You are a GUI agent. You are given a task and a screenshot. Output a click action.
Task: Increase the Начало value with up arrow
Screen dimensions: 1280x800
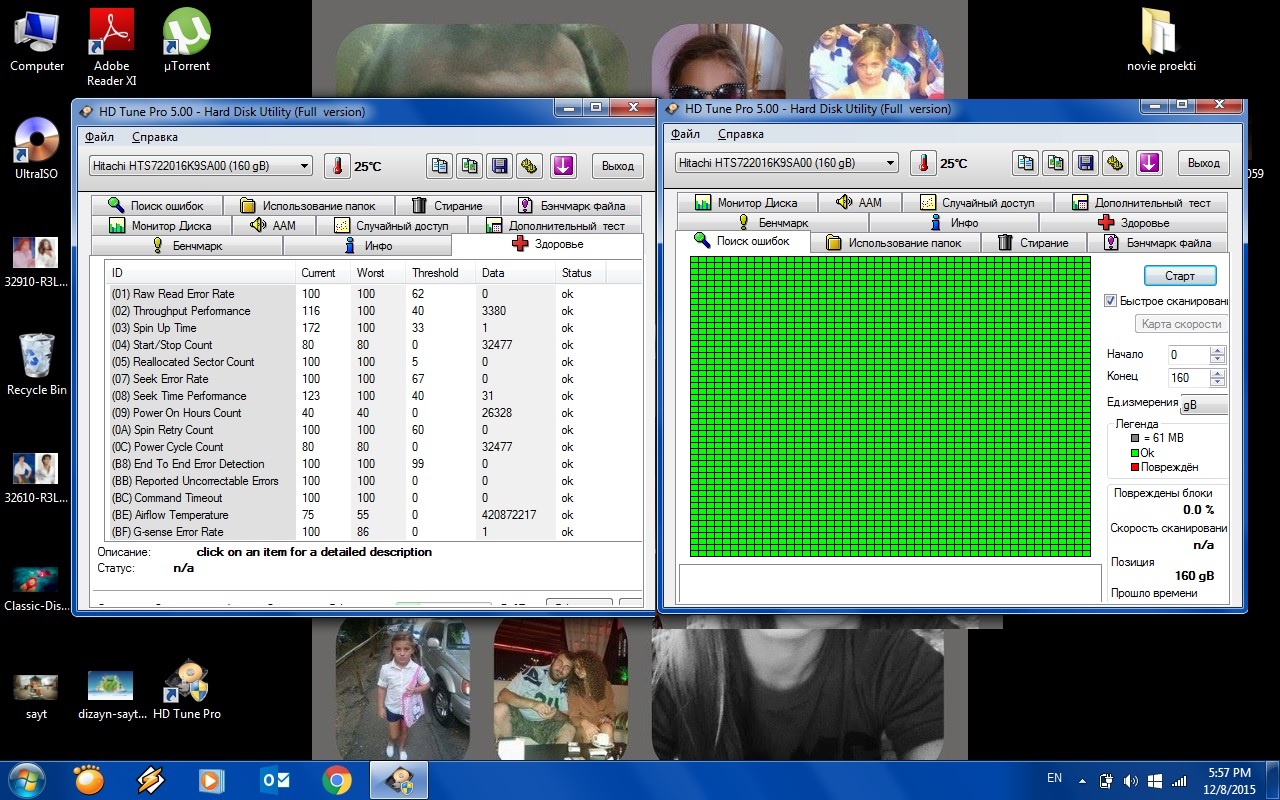[1217, 350]
